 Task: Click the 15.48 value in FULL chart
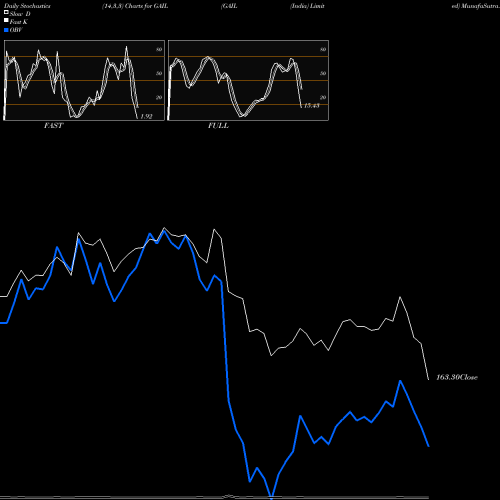pyautogui.click(x=312, y=106)
